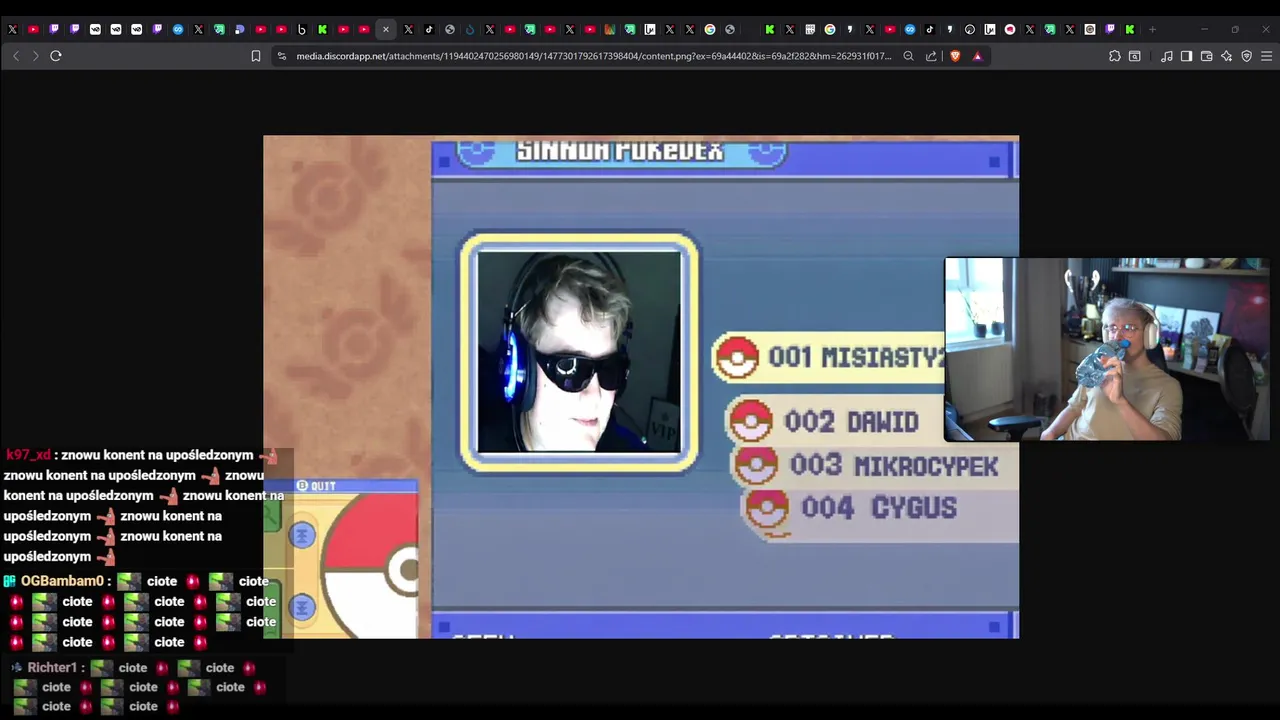Minimize the browser window

1204,29
